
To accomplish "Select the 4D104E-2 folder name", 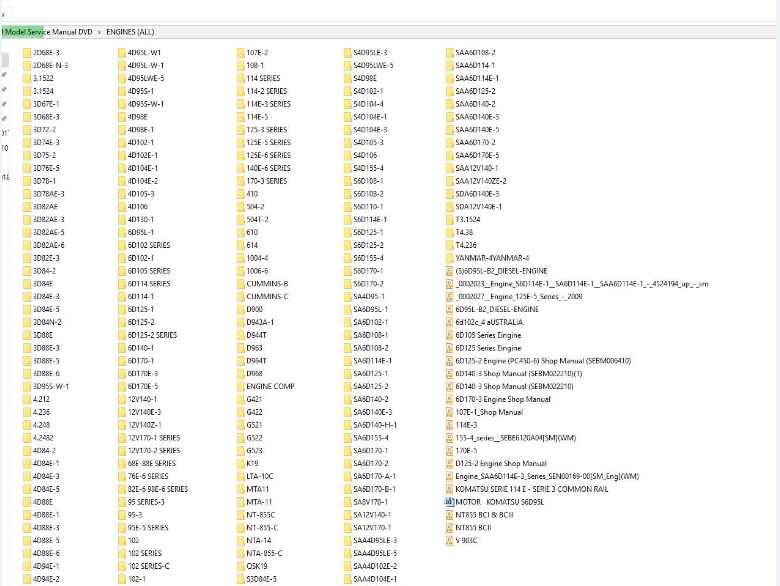I will (143, 181).
